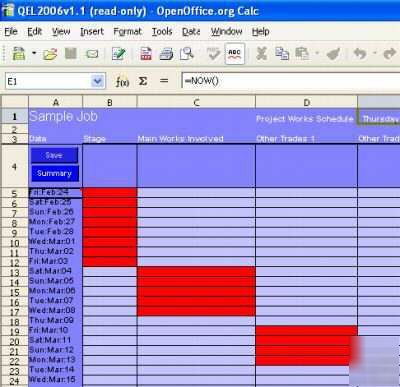The width and height of the screenshot is (400, 387).
Task: Run the Spellcheck checkmark icon
Action: pyautogui.click(x=213, y=54)
